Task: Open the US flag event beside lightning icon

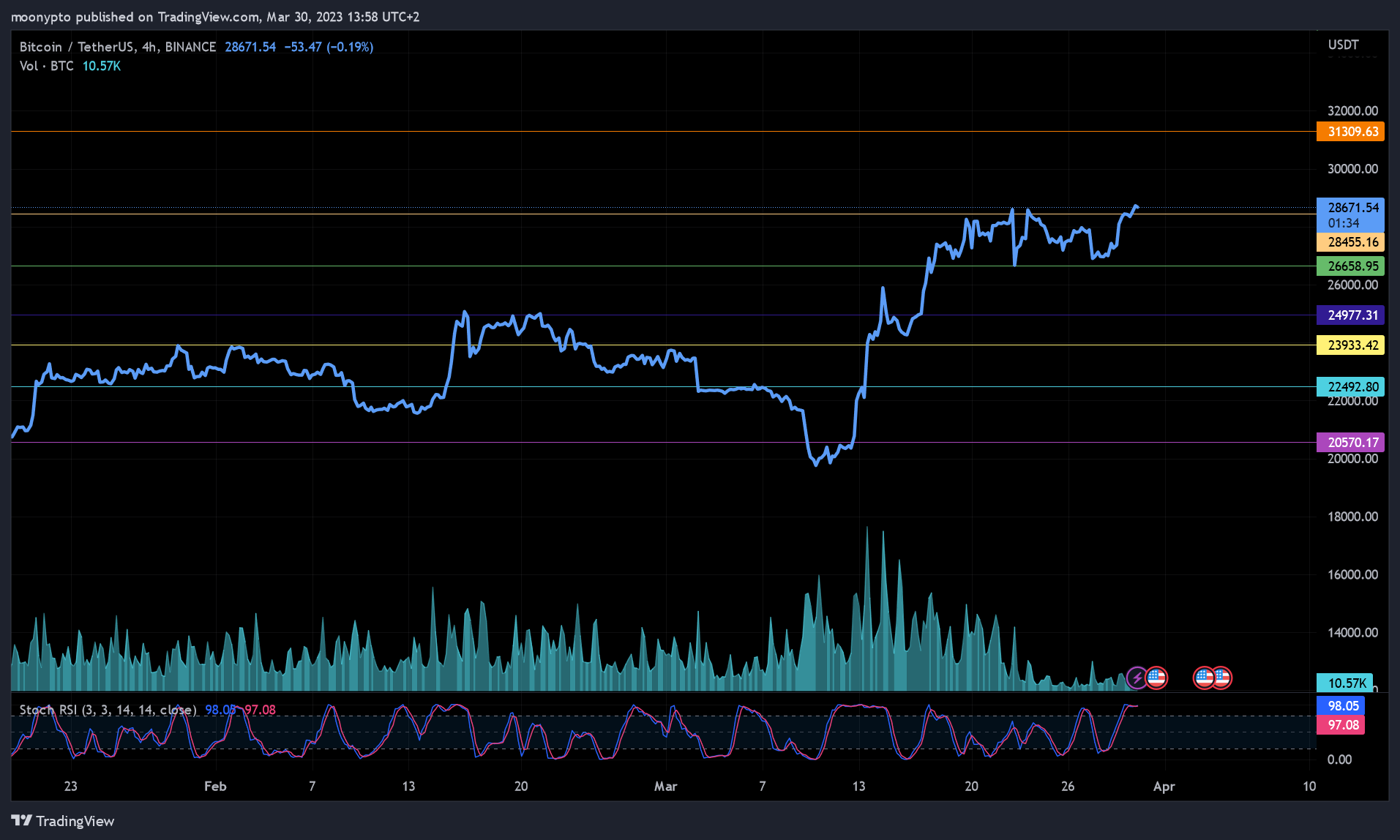Action: [x=1156, y=678]
